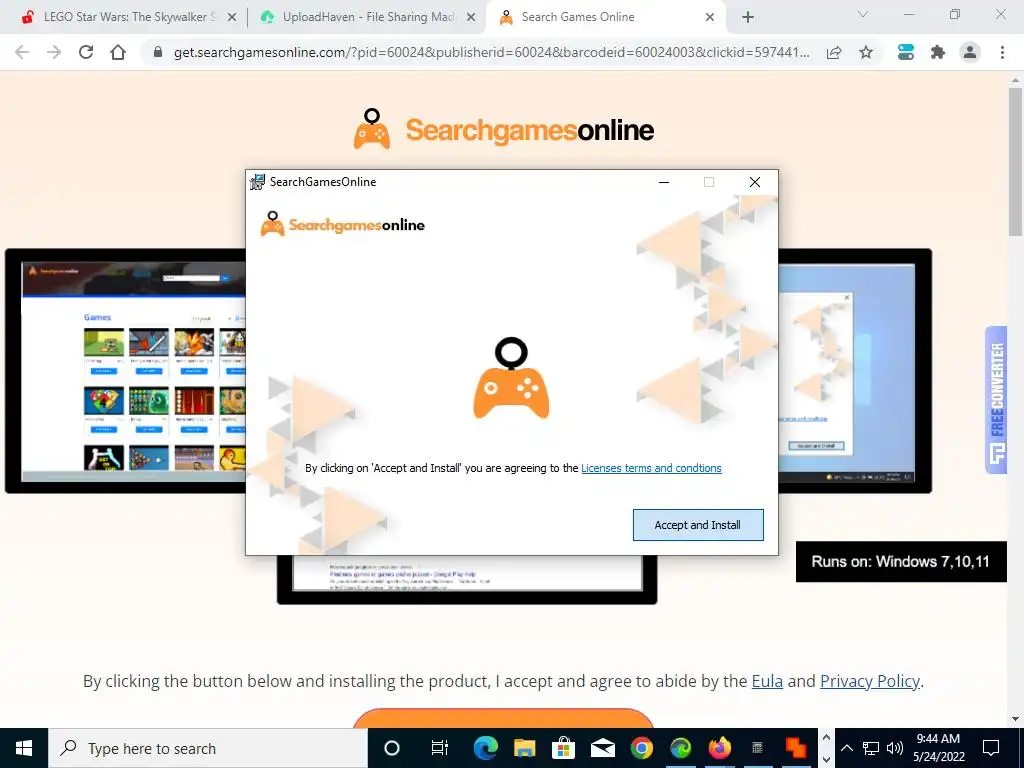The width and height of the screenshot is (1024, 768).
Task: Close the SearchGamesOnline installer dialog
Action: (755, 182)
